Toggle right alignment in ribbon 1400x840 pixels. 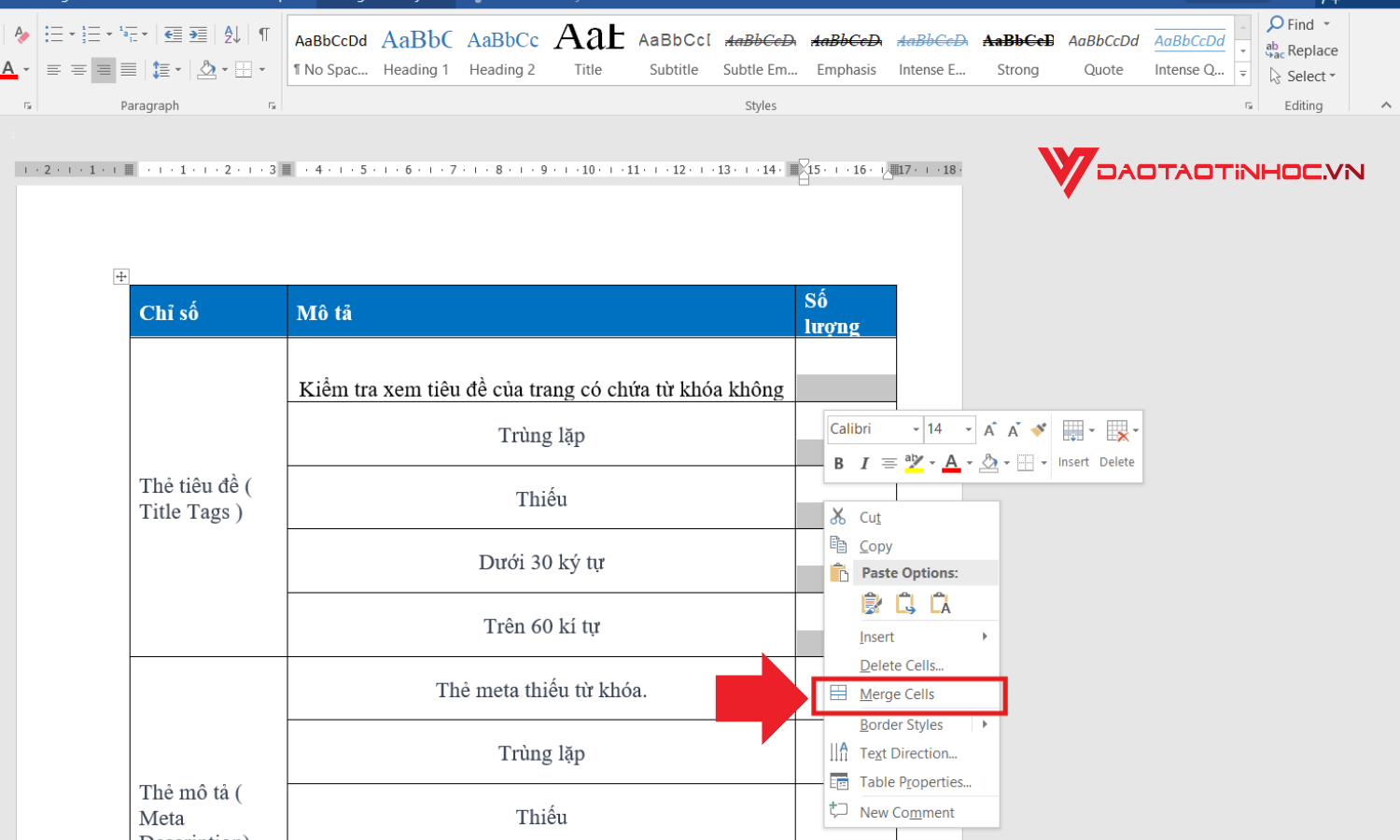pyautogui.click(x=104, y=70)
